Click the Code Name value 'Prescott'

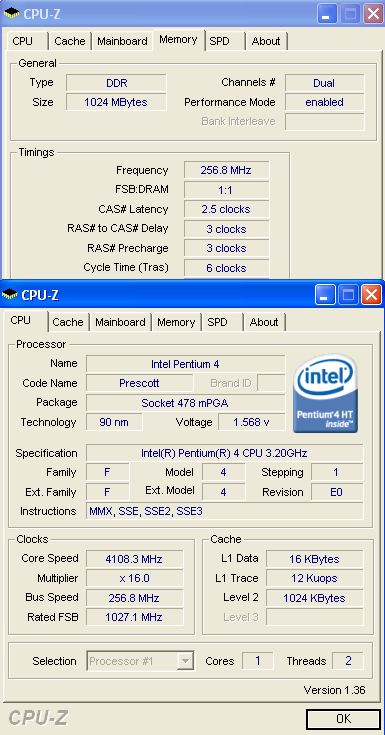[x=139, y=383]
